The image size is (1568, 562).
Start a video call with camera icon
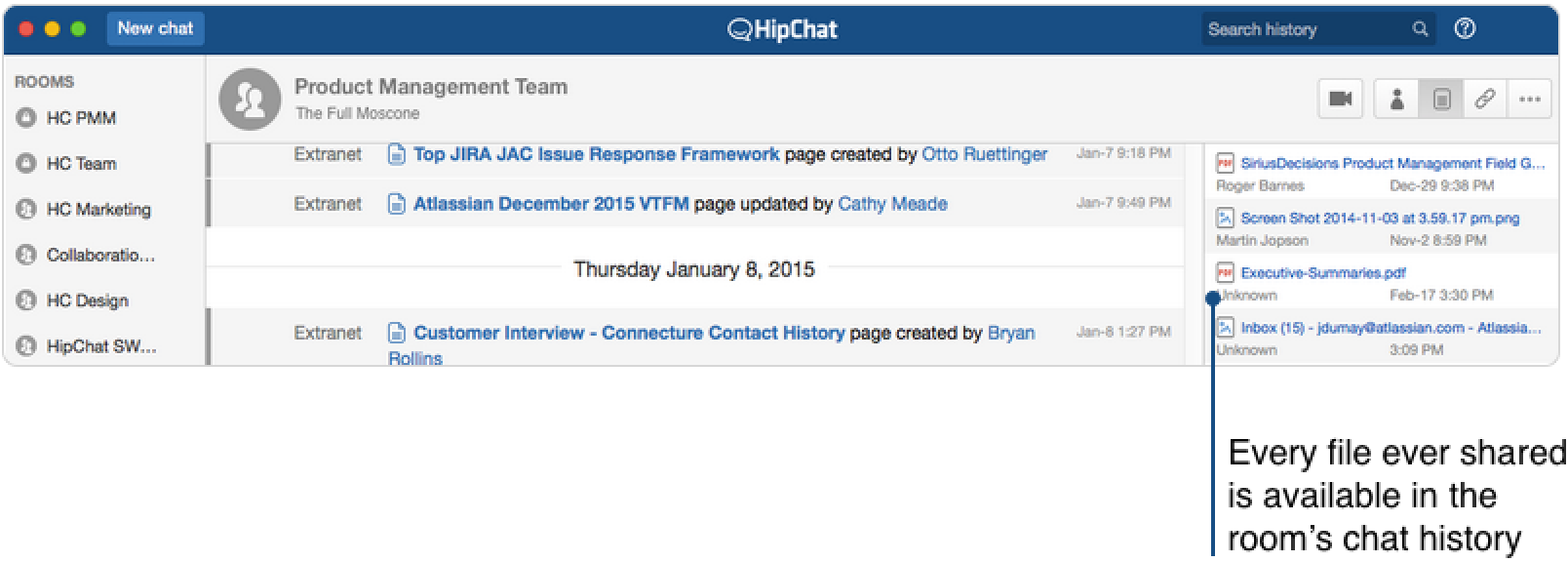tap(1341, 99)
